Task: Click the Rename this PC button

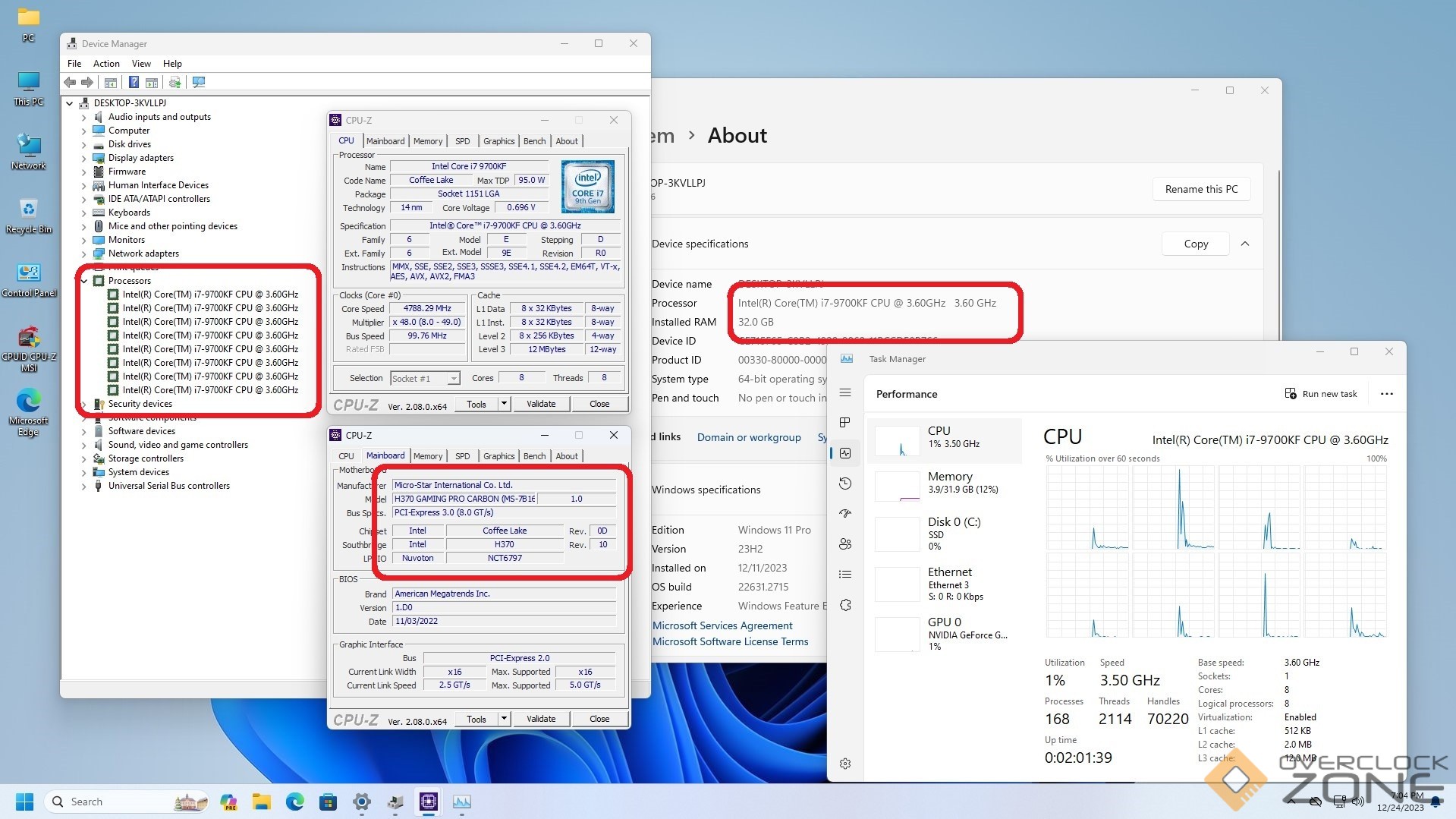Action: click(x=1201, y=189)
